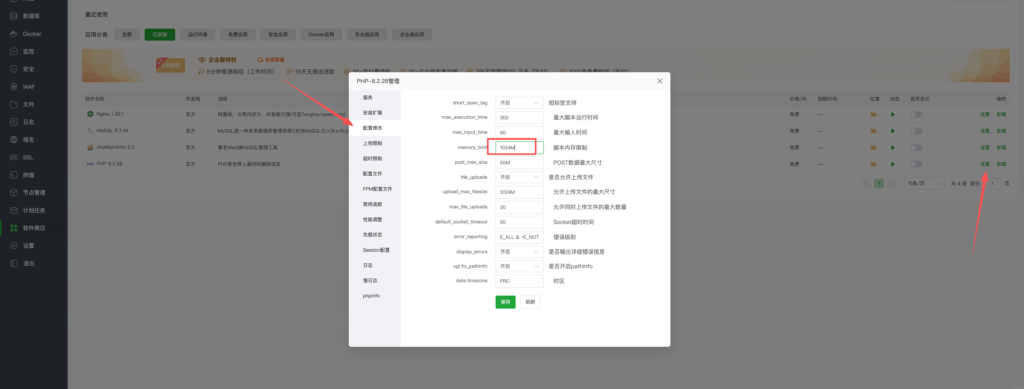
Task: Open the short_open_tag dropdown
Action: (x=519, y=102)
